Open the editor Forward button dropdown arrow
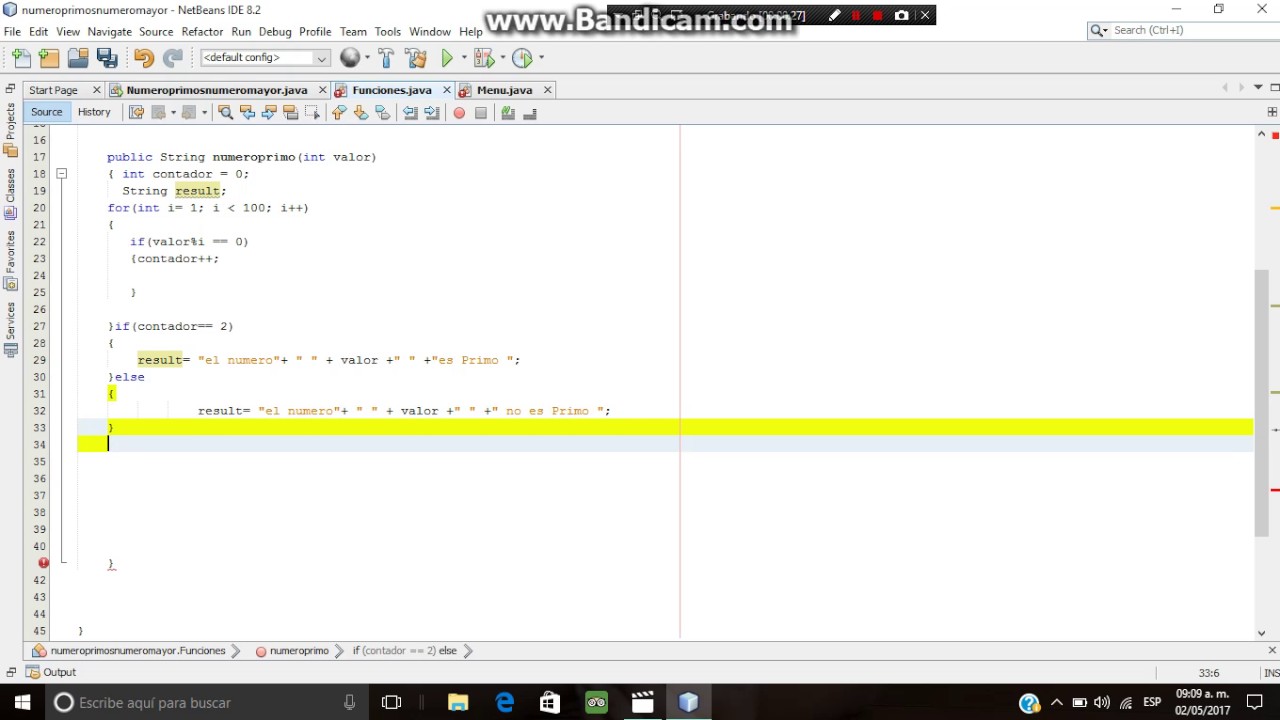The image size is (1280, 720). [204, 113]
